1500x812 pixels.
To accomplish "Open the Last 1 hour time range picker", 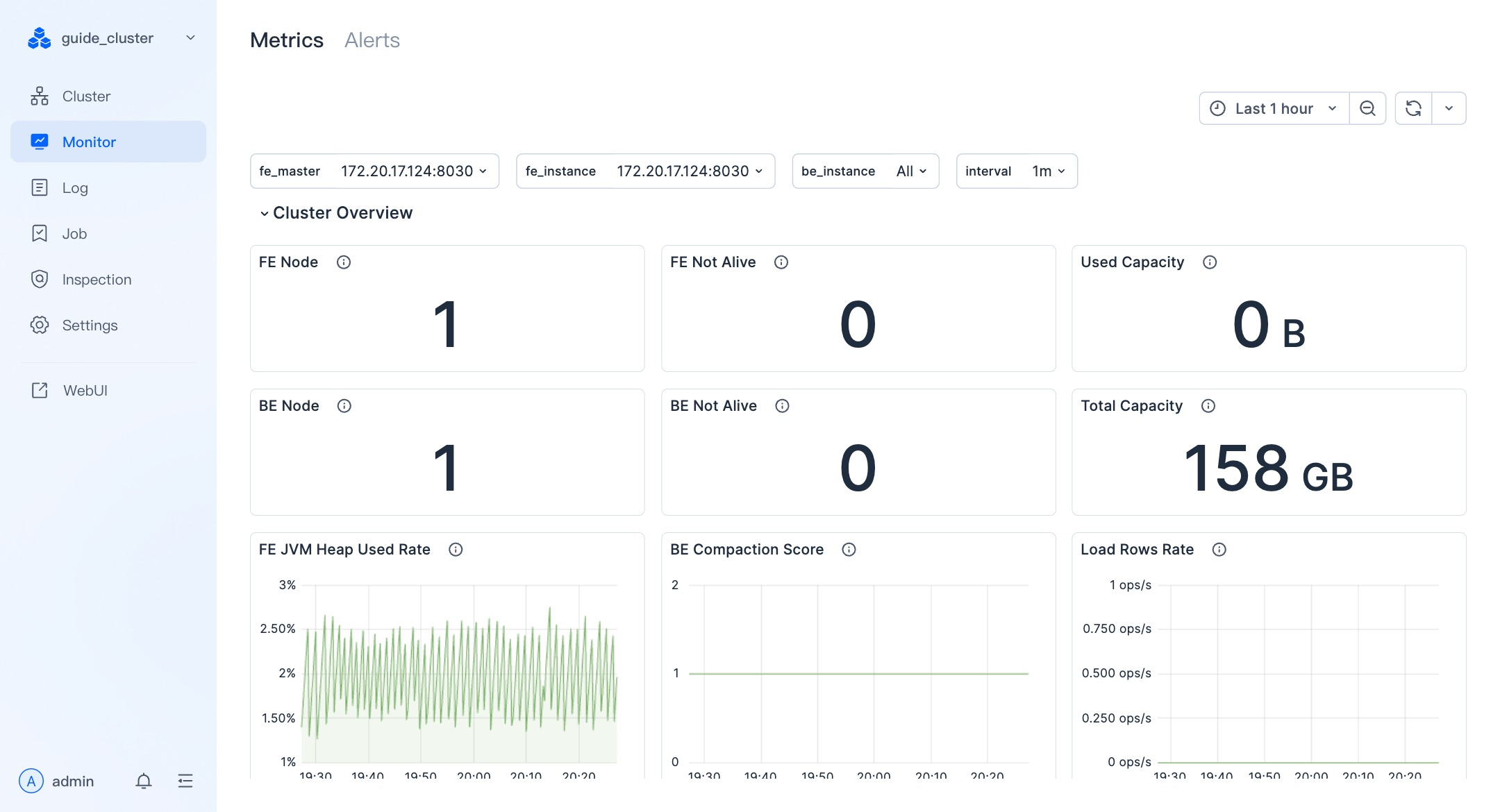I will 1274,108.
